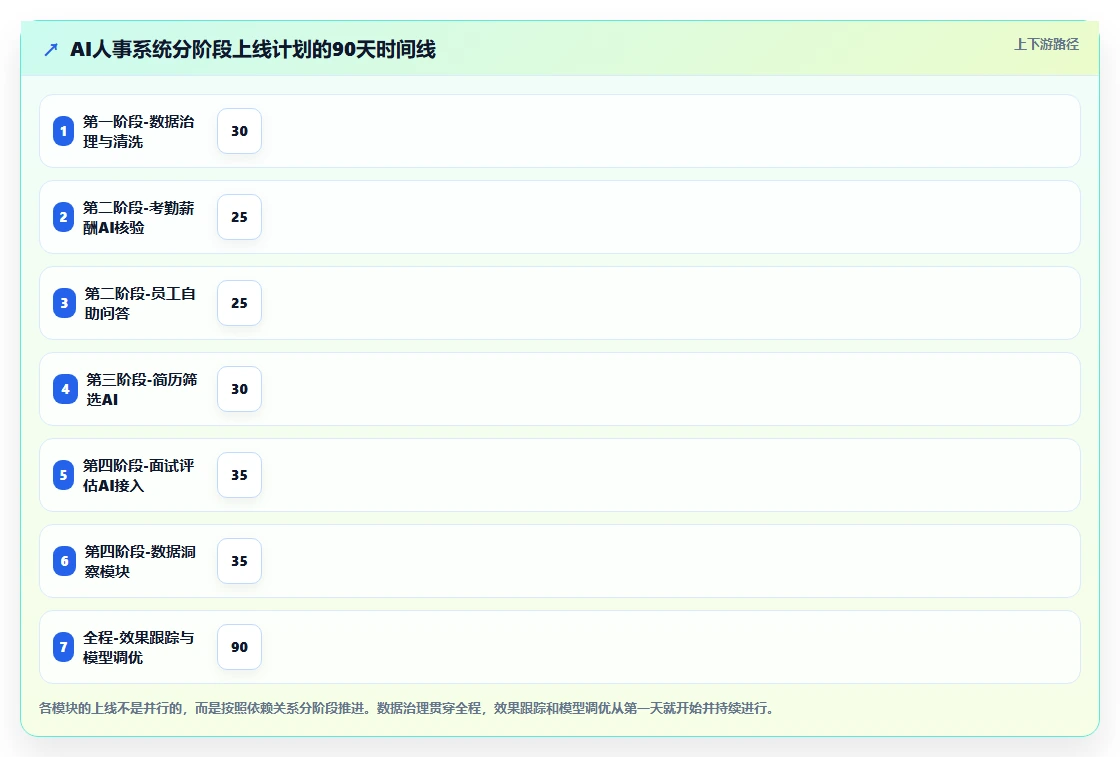
Task: Select the title AI人事系统分阶段上线计划的90天时间线
Action: [253, 49]
